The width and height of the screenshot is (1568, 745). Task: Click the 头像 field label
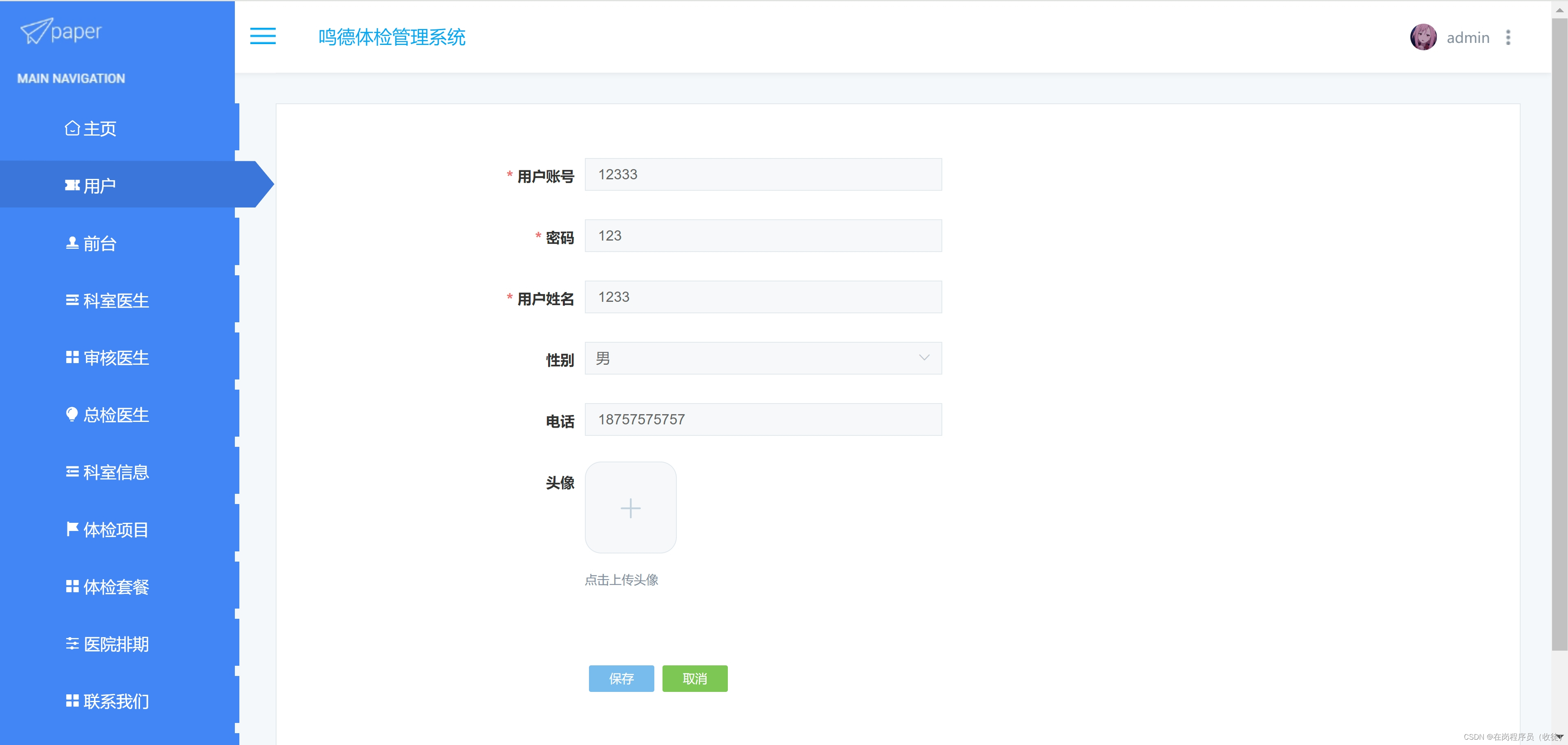click(560, 483)
